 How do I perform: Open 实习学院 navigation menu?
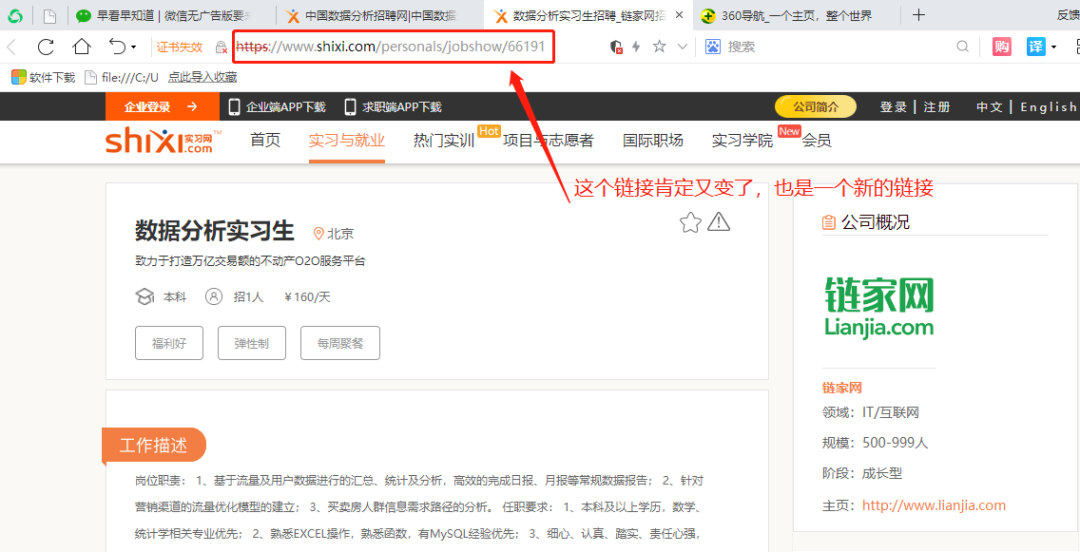point(742,141)
